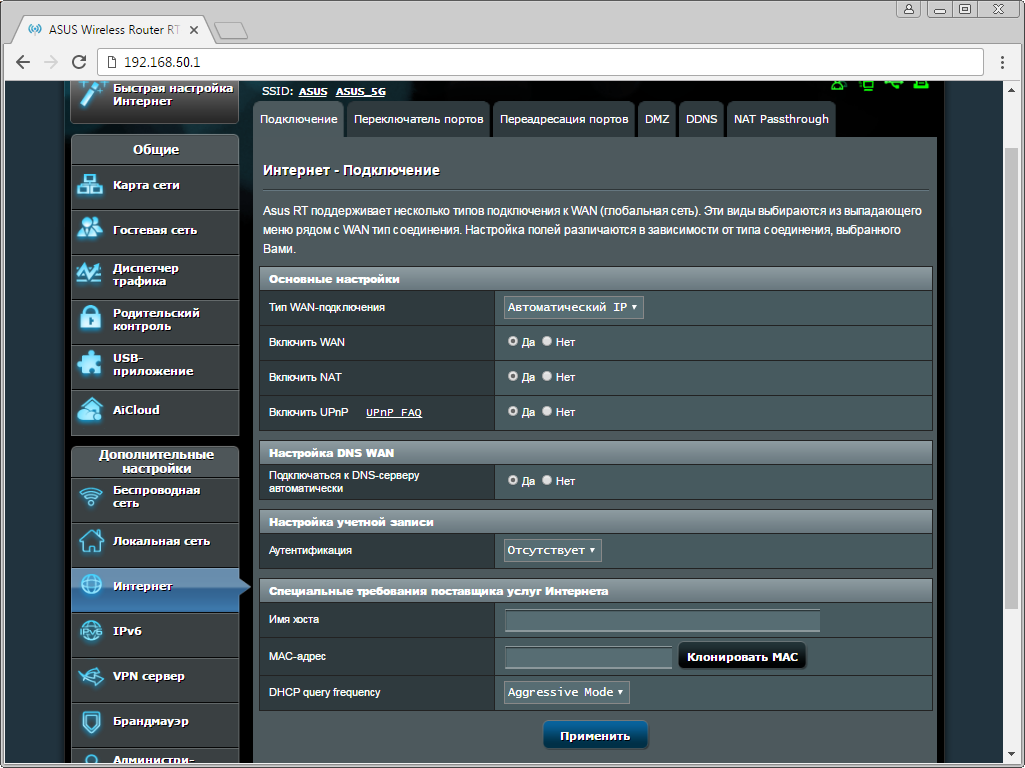This screenshot has height=768, width=1025.
Task: Open the Гостевая сеть guest network icon
Action: click(90, 229)
